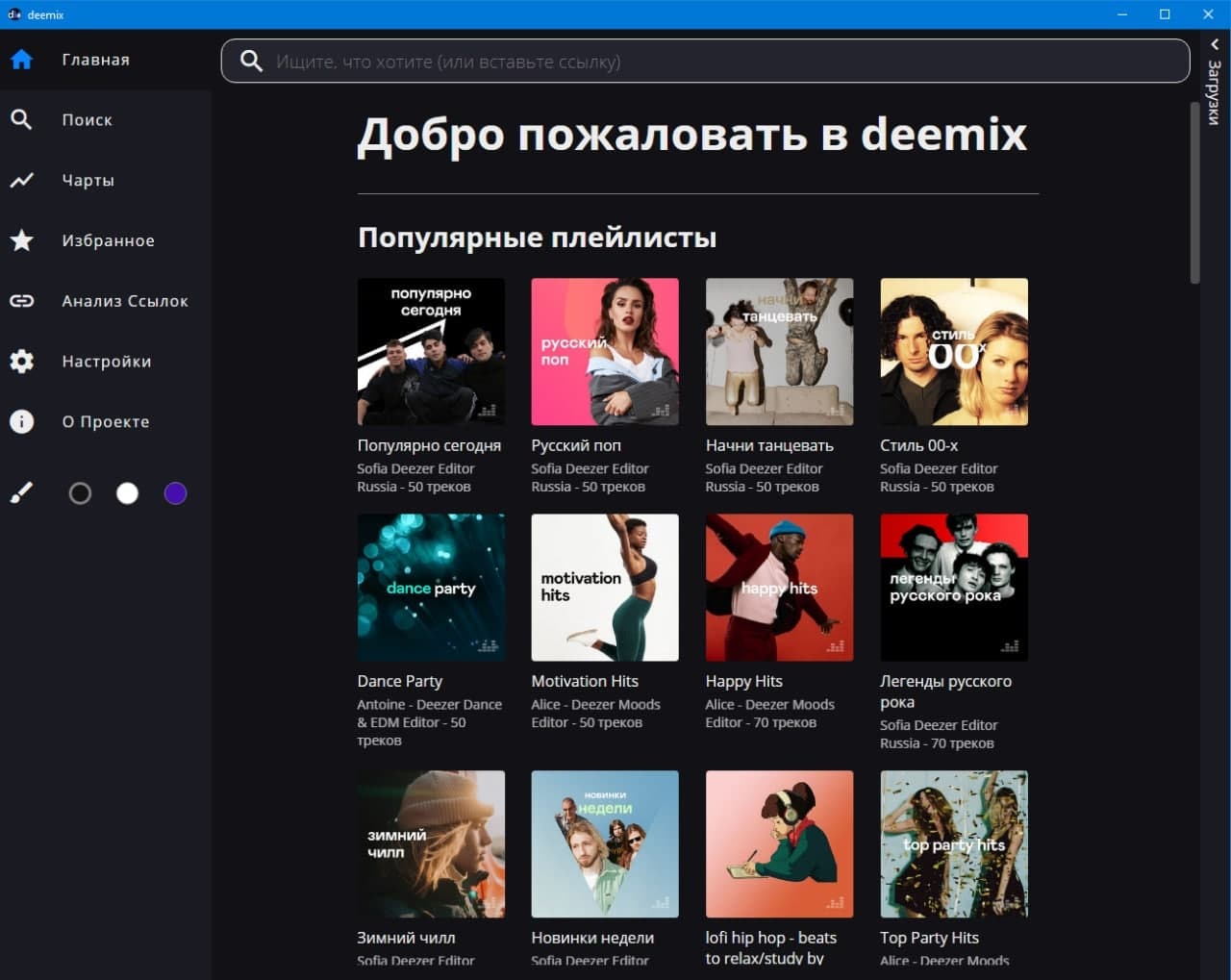Click the Top Party Hits playlist title

click(x=929, y=938)
